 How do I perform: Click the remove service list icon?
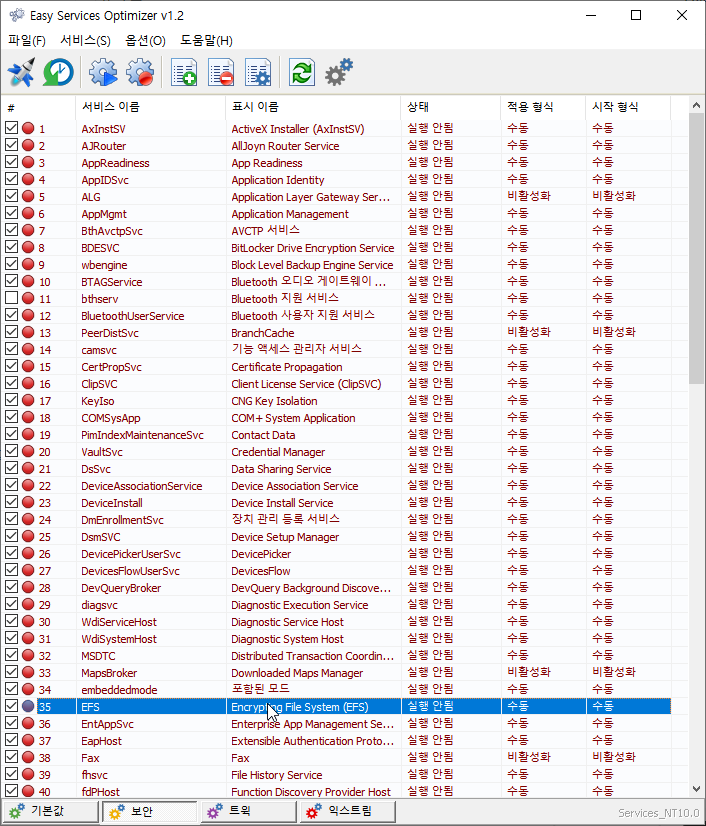tap(221, 72)
